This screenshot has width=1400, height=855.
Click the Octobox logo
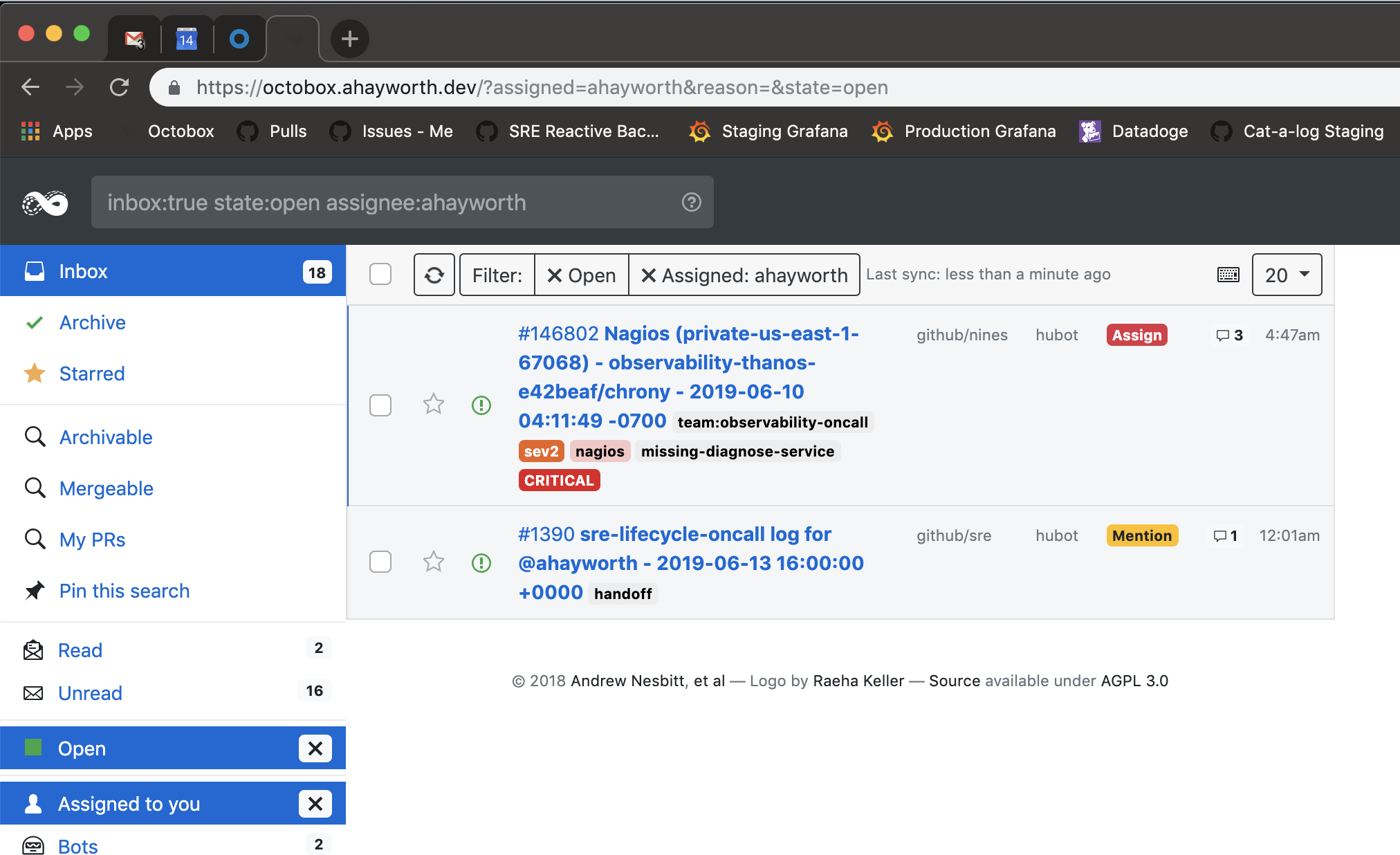46,203
